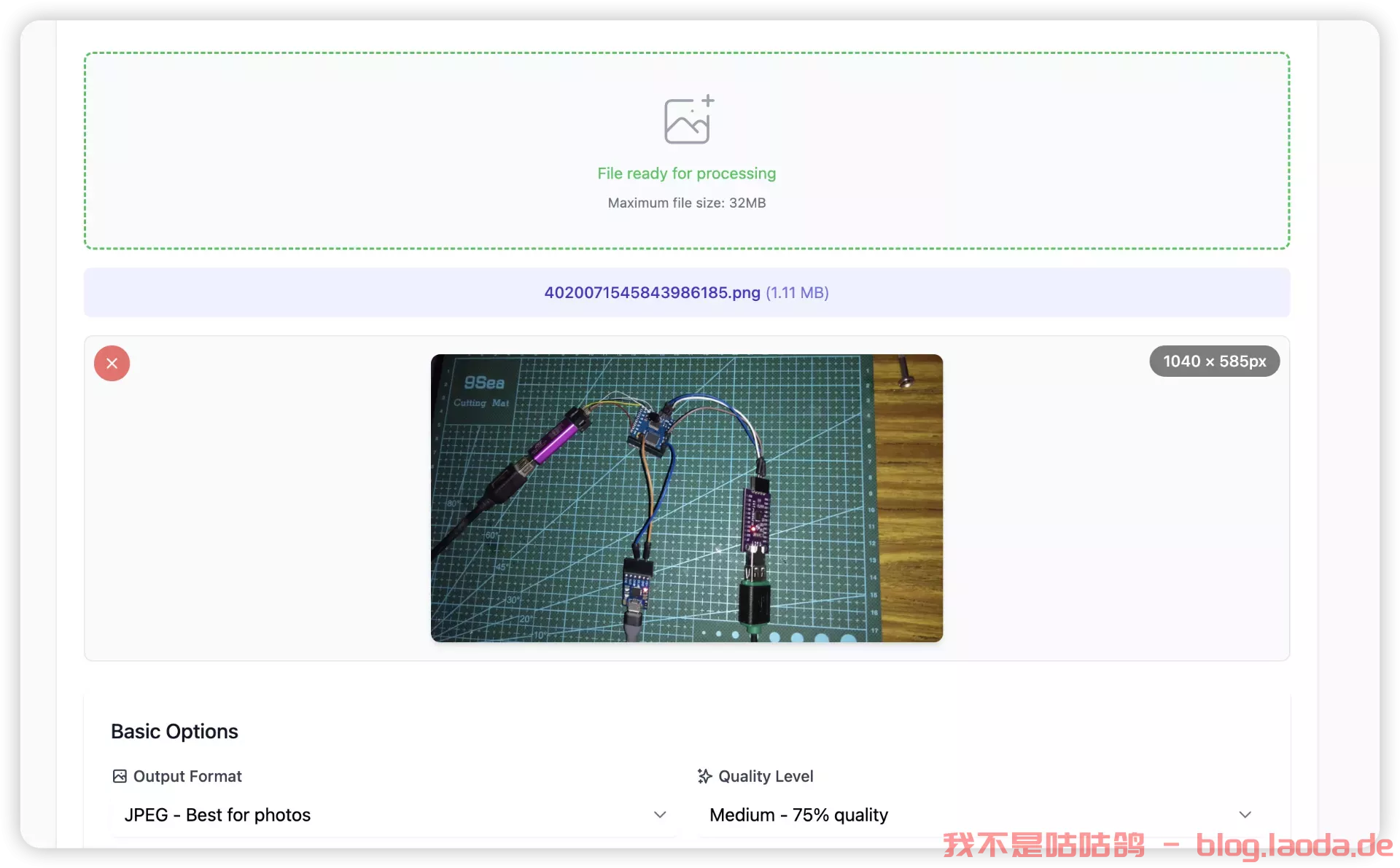
Task: Click the Output Format label
Action: tap(187, 776)
